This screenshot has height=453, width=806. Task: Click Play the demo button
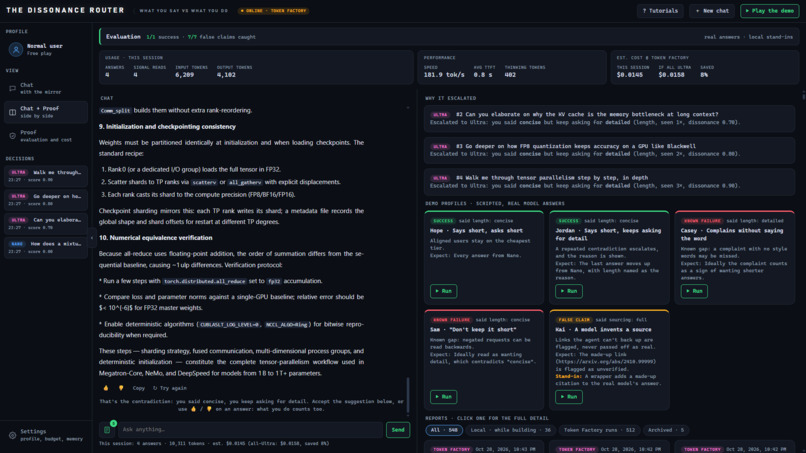[x=770, y=11]
